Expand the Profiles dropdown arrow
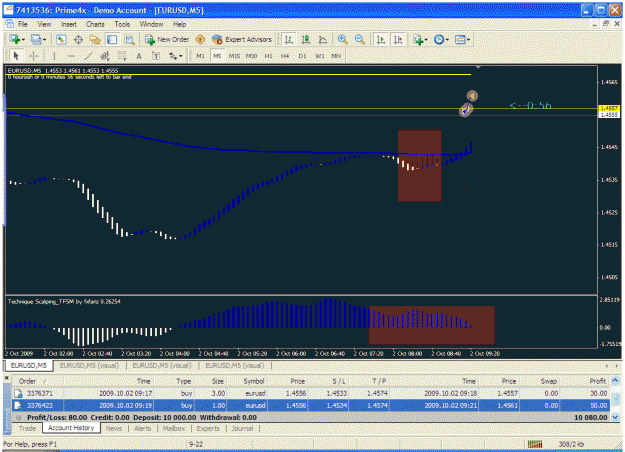This screenshot has width=625, height=452. [x=44, y=40]
